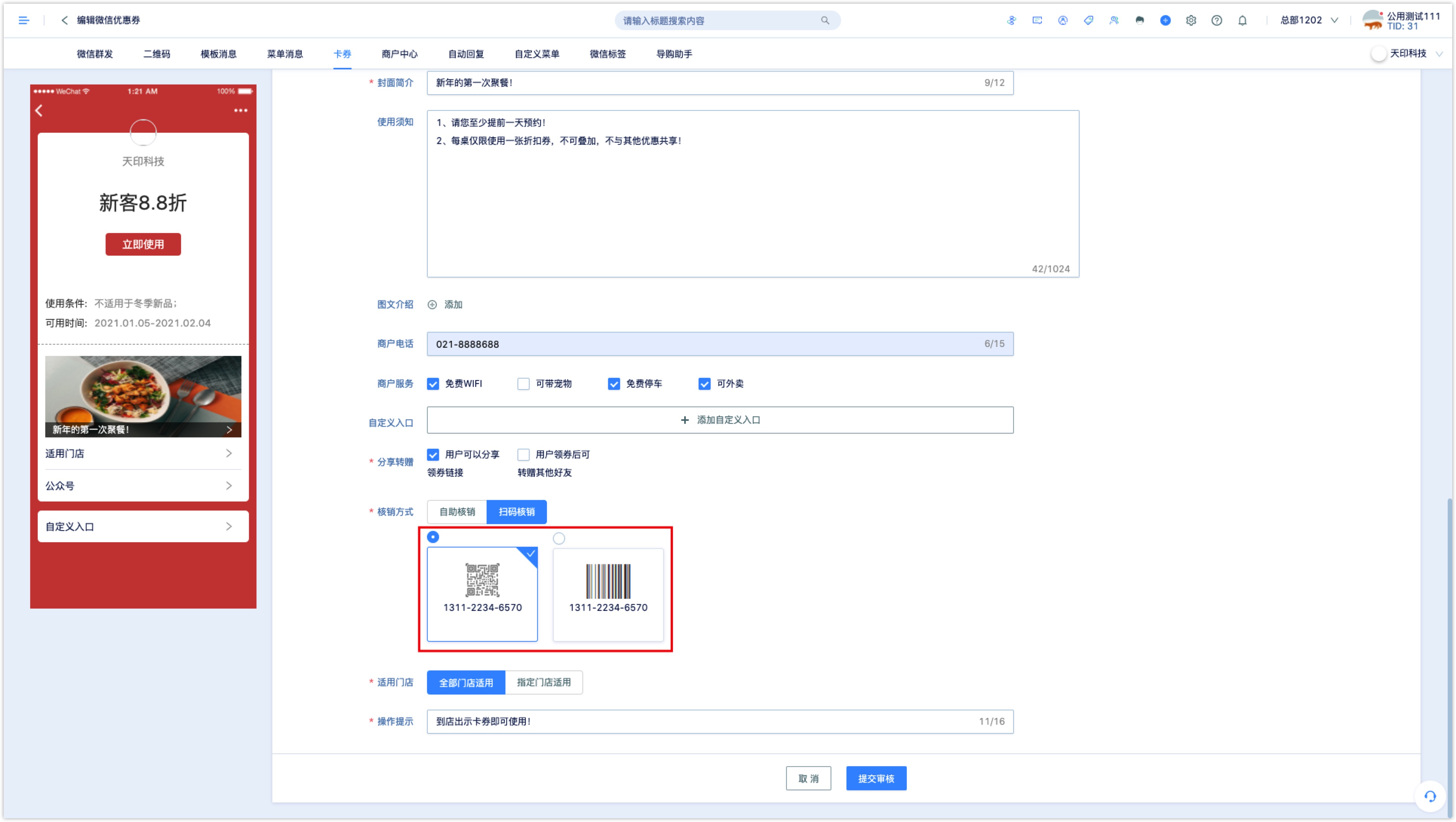Image resolution: width=1456 pixels, height=822 pixels.
Task: Open the message card icon in header
Action: tap(1037, 20)
